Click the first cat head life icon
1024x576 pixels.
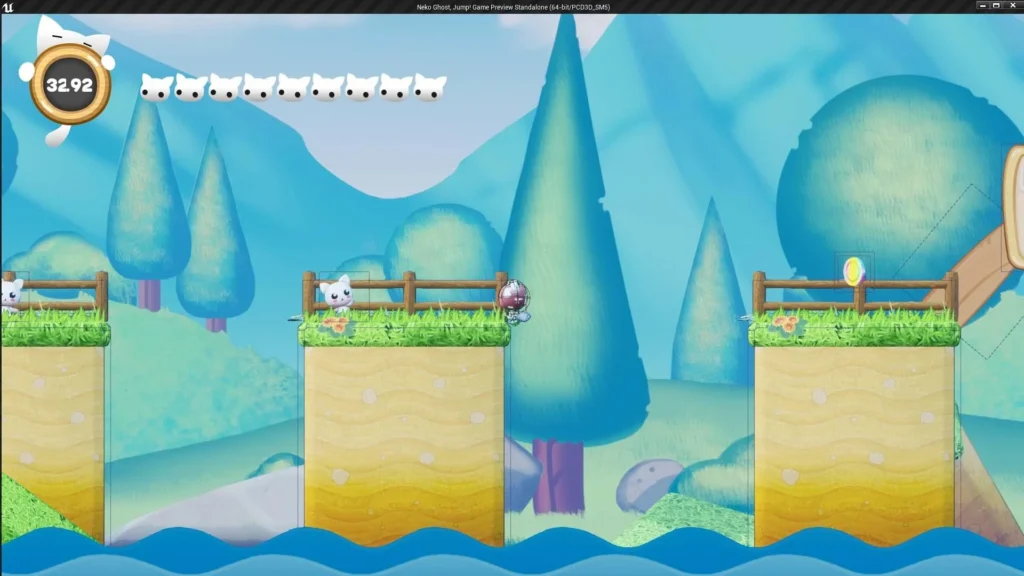(x=156, y=88)
